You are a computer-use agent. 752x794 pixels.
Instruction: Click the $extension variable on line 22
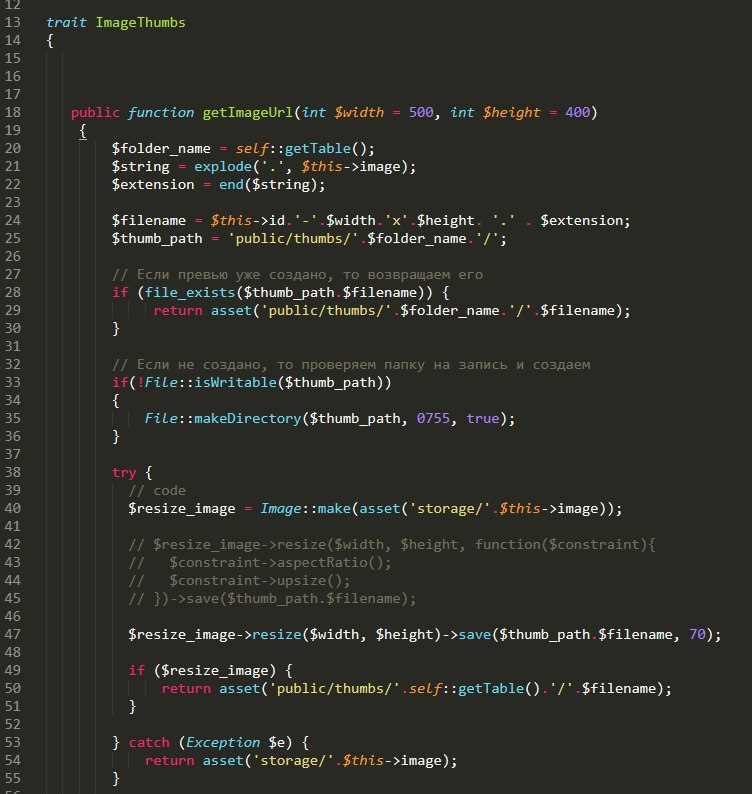click(x=153, y=185)
